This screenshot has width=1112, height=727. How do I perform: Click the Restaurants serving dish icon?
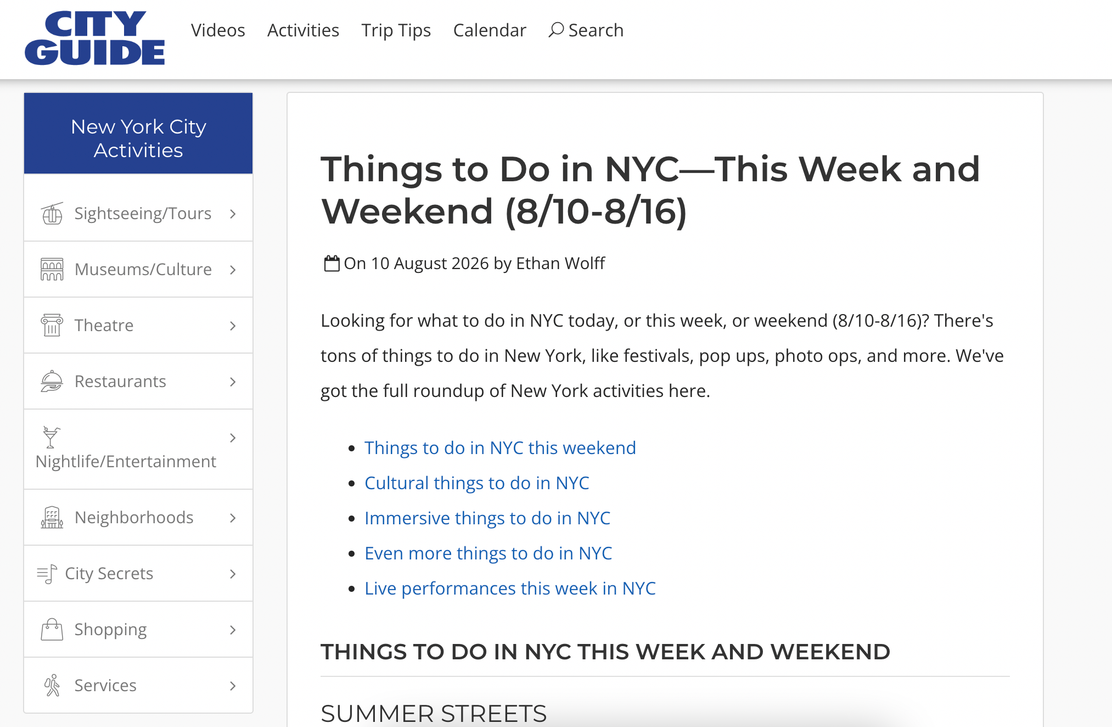(x=52, y=382)
